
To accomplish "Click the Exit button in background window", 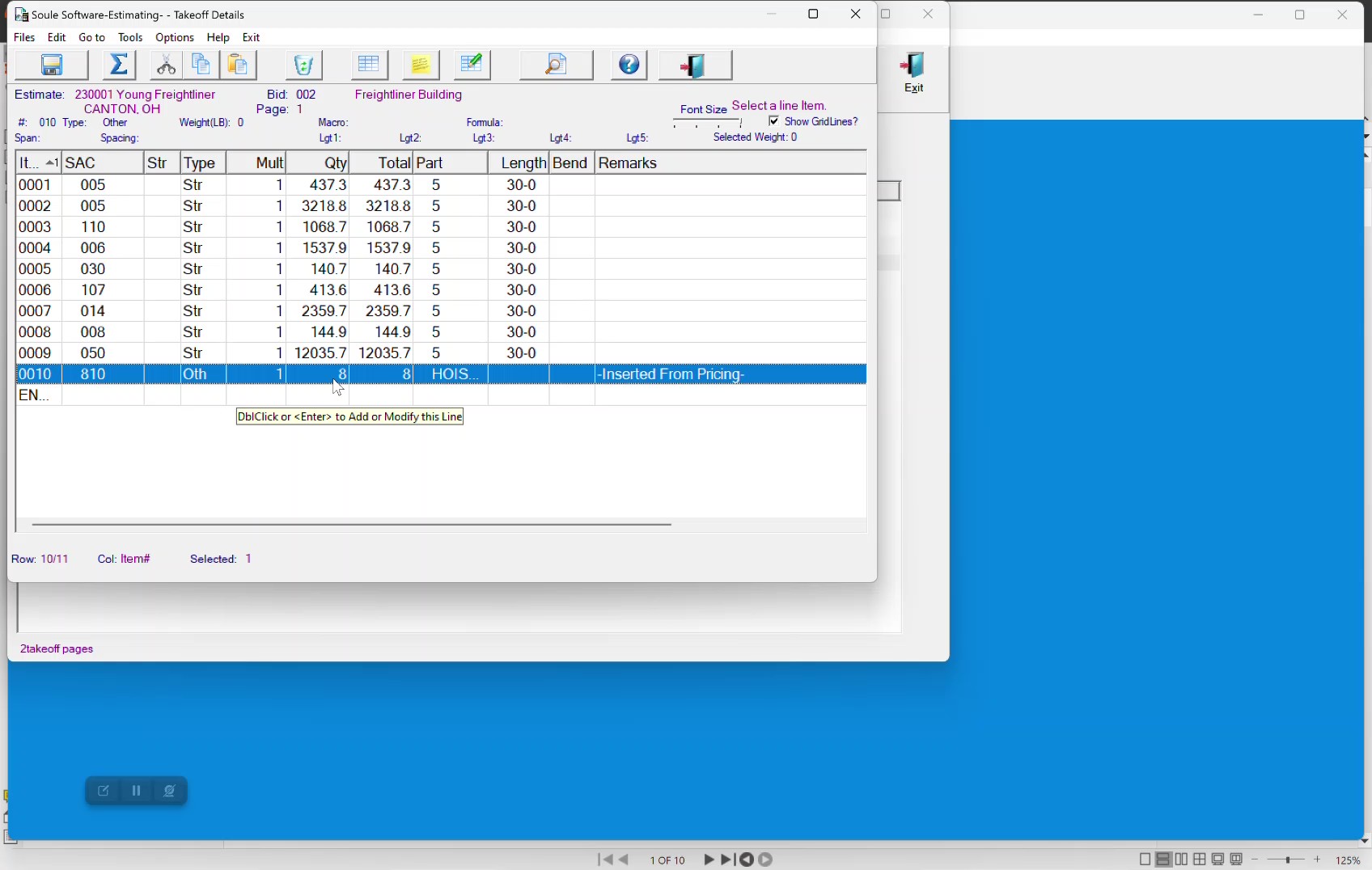I will tap(914, 73).
